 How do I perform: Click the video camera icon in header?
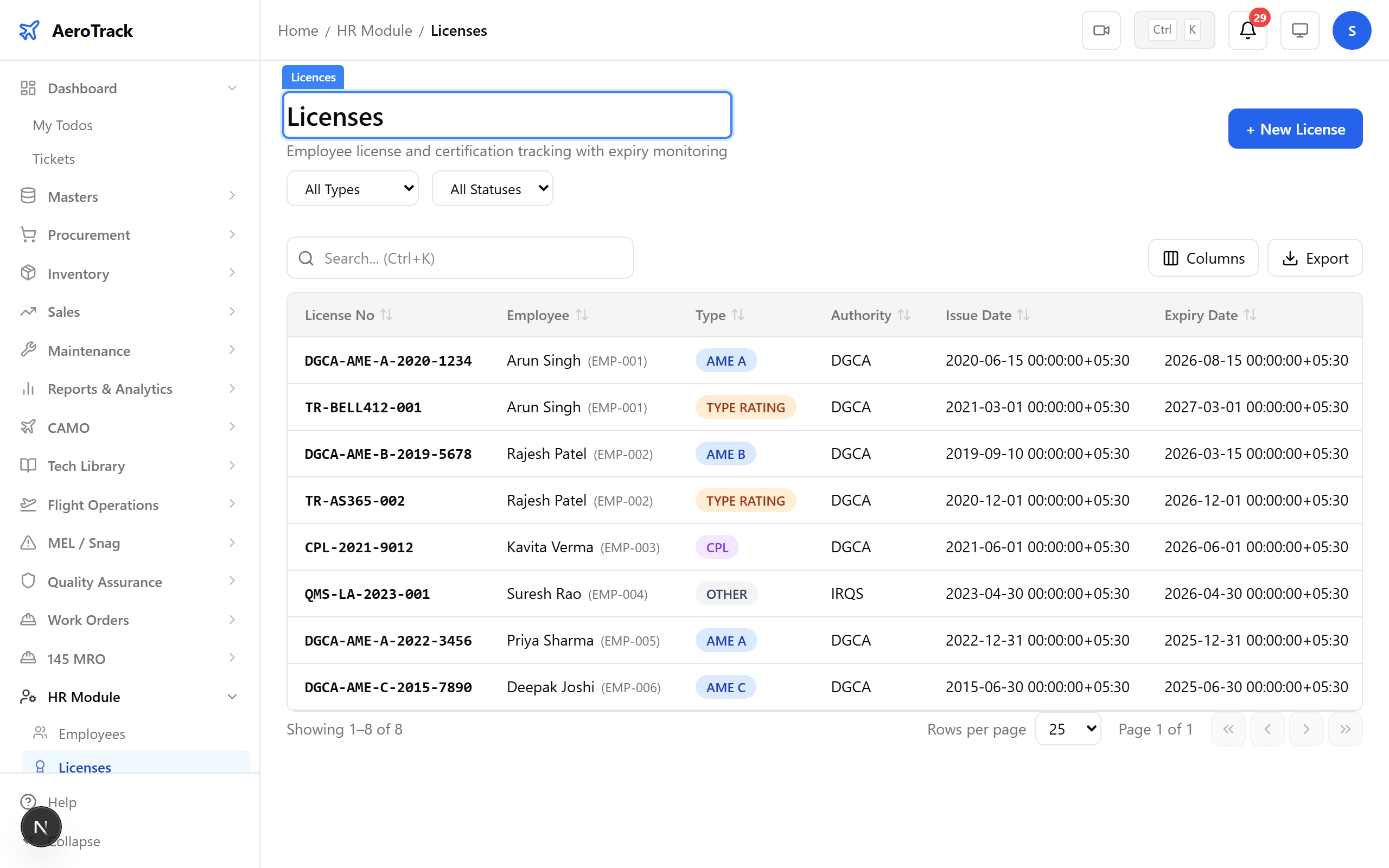point(1100,30)
